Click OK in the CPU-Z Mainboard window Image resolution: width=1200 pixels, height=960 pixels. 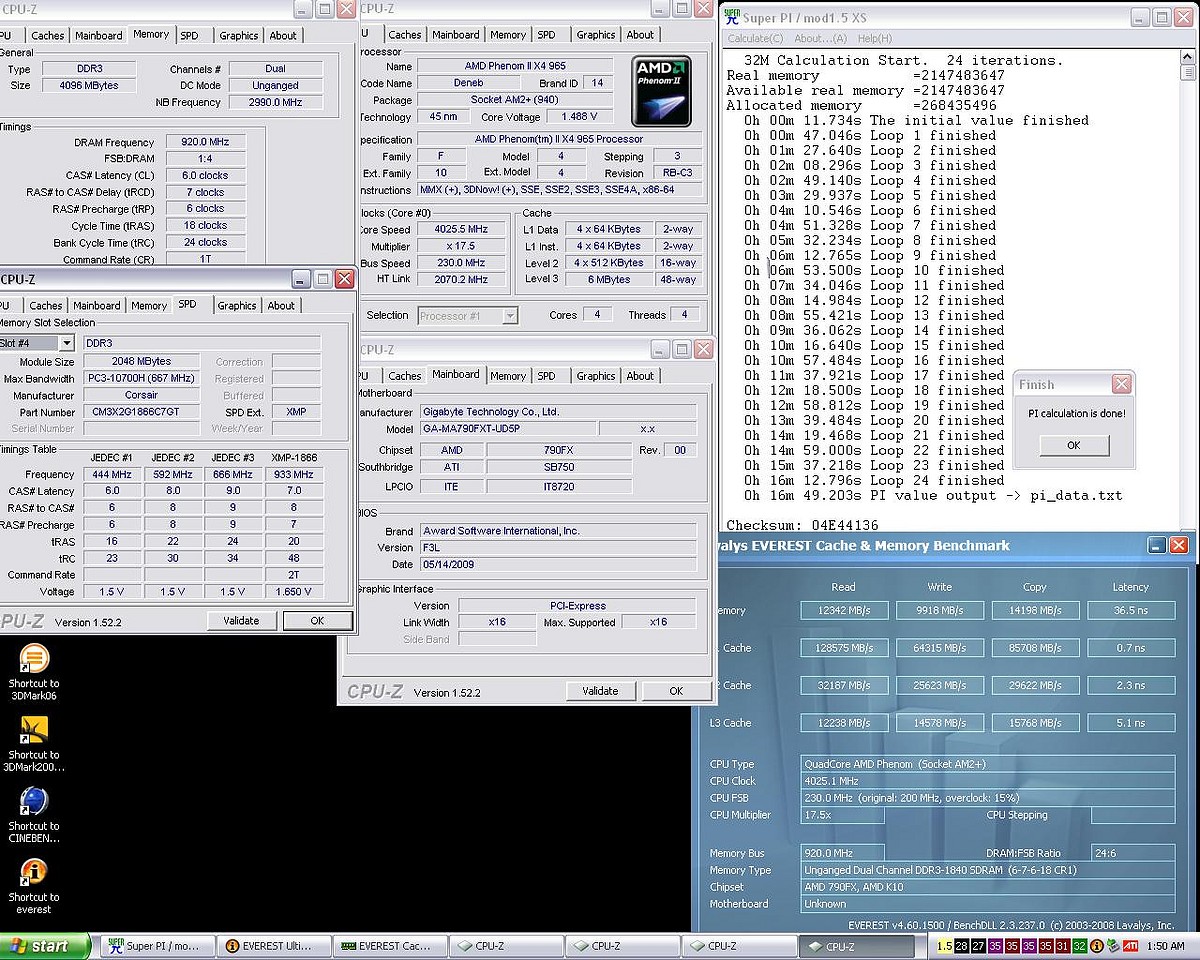pyautogui.click(x=676, y=690)
